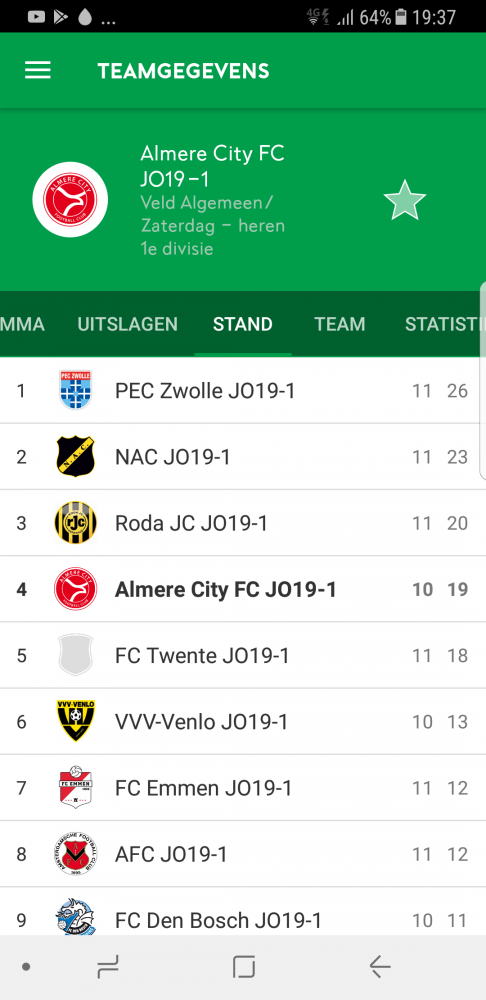Toggle the favorite star for Almere City
486x1000 pixels.
pos(404,200)
